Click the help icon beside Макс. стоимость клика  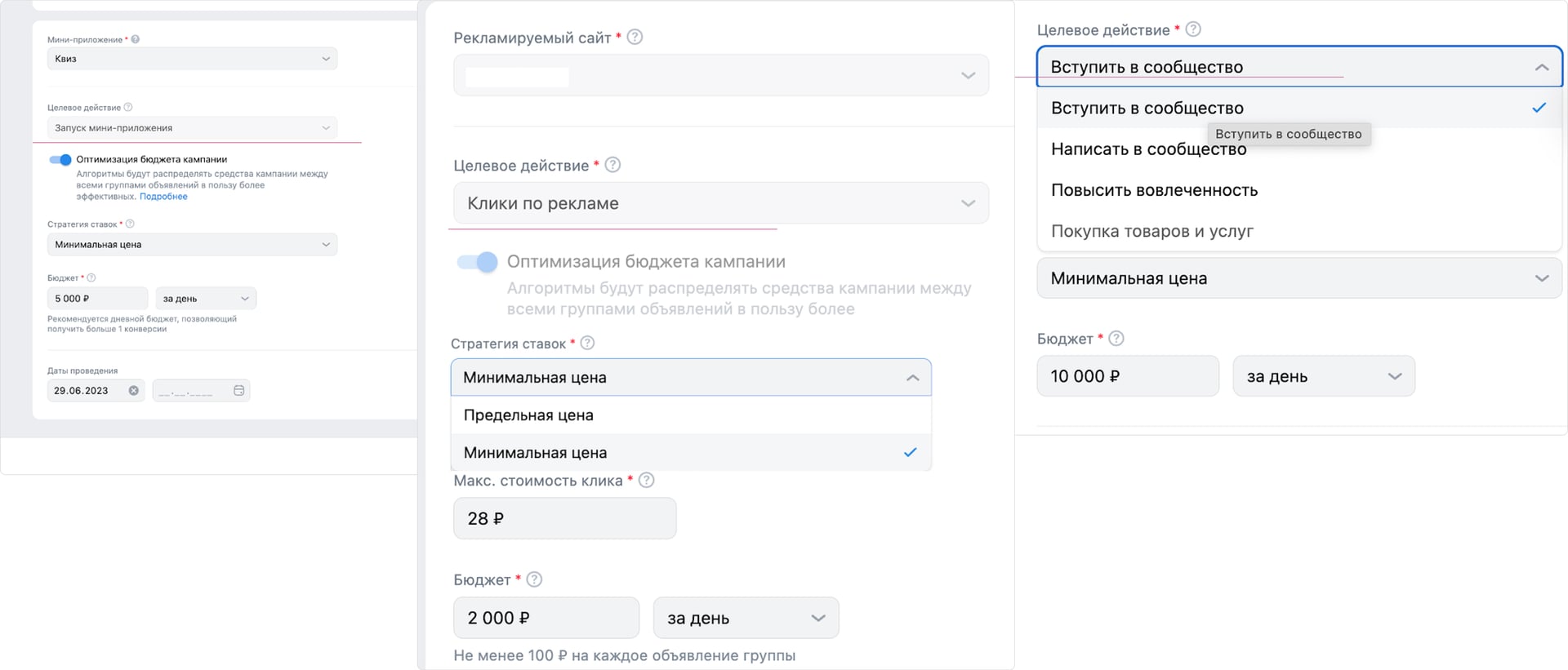pos(646,480)
